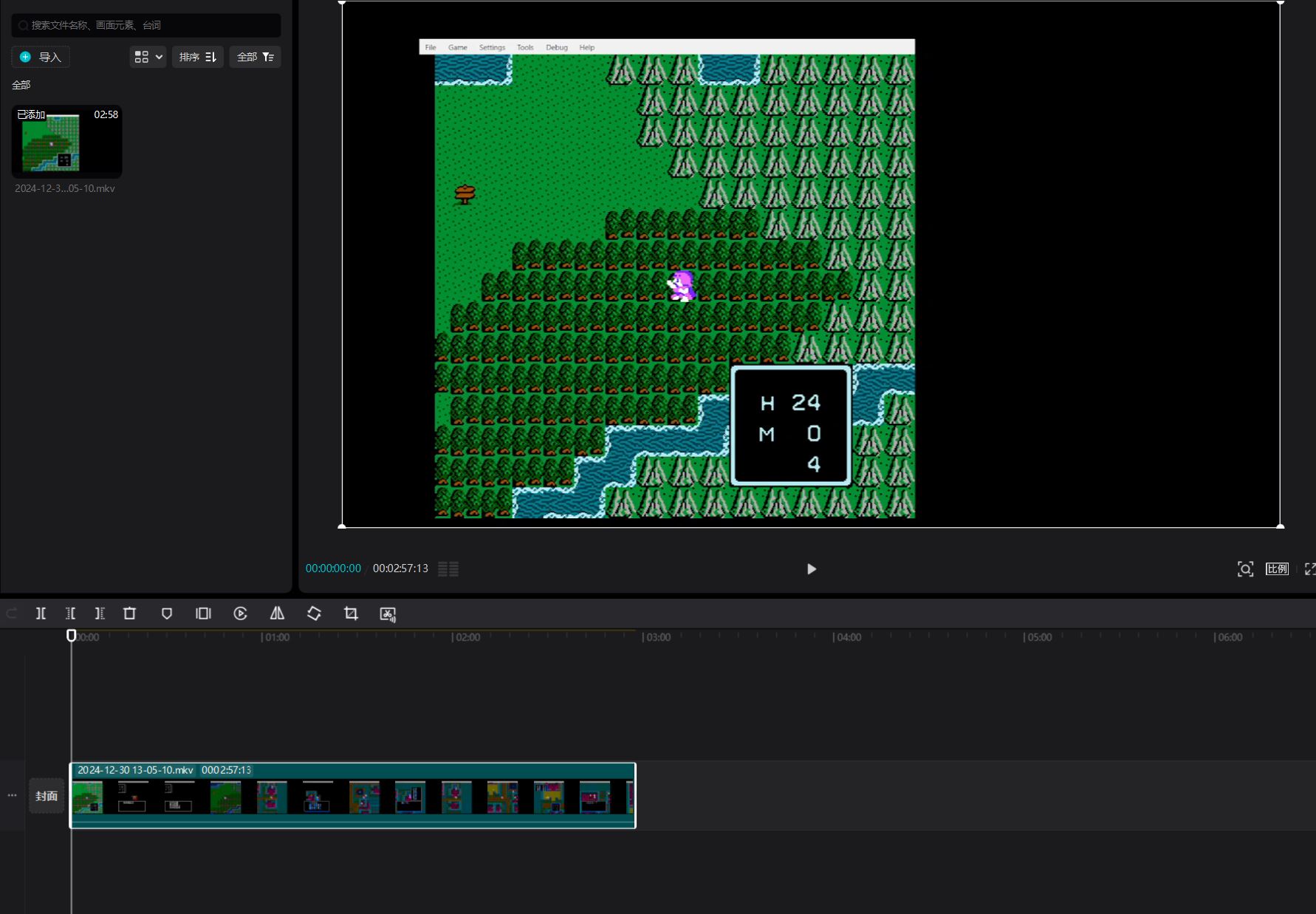Viewport: 1316px width, 914px height.
Task: Click the top-left preview resize handle
Action: point(342,2)
